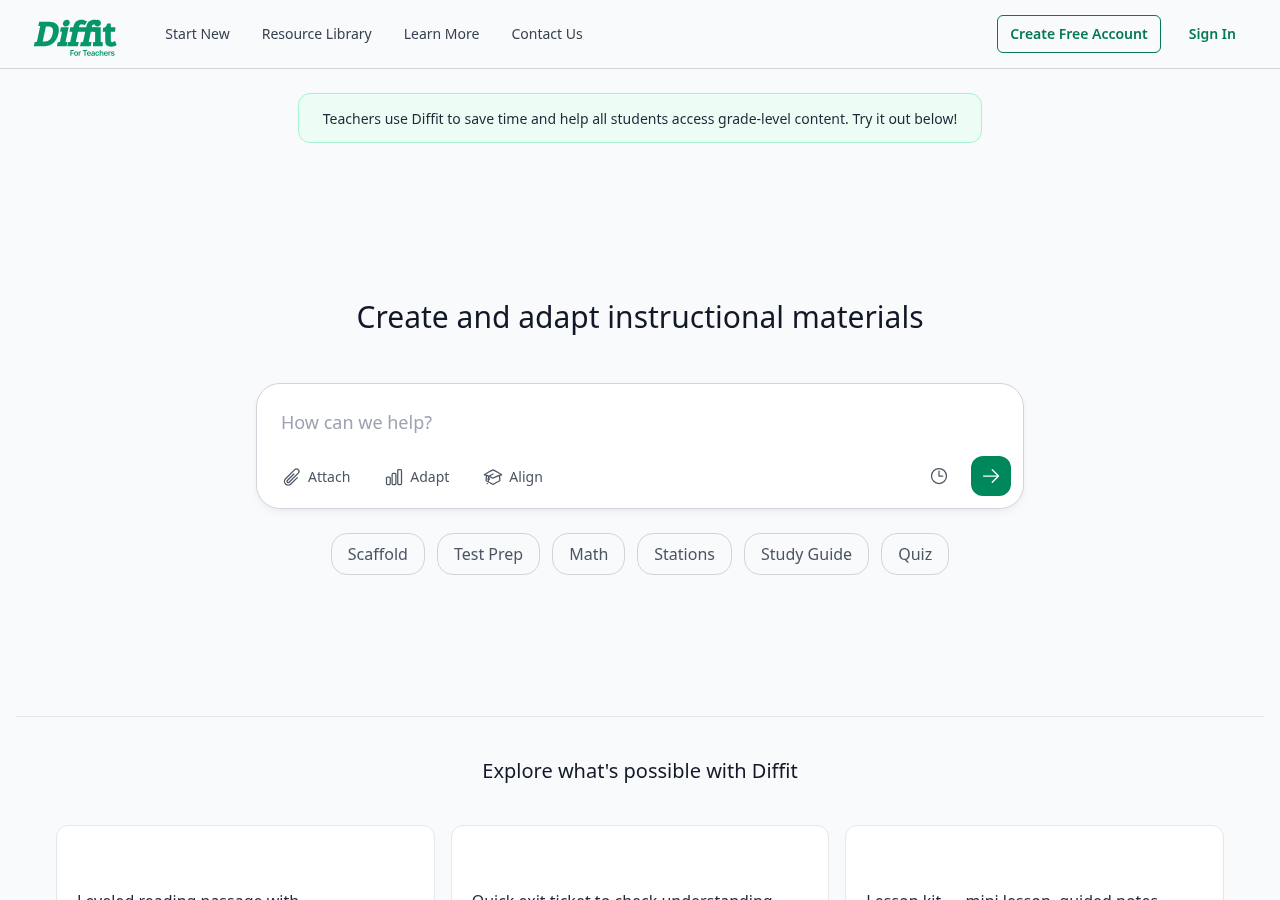Click the bar chart Adapt icon
This screenshot has height=900, width=1280.
coord(394,477)
